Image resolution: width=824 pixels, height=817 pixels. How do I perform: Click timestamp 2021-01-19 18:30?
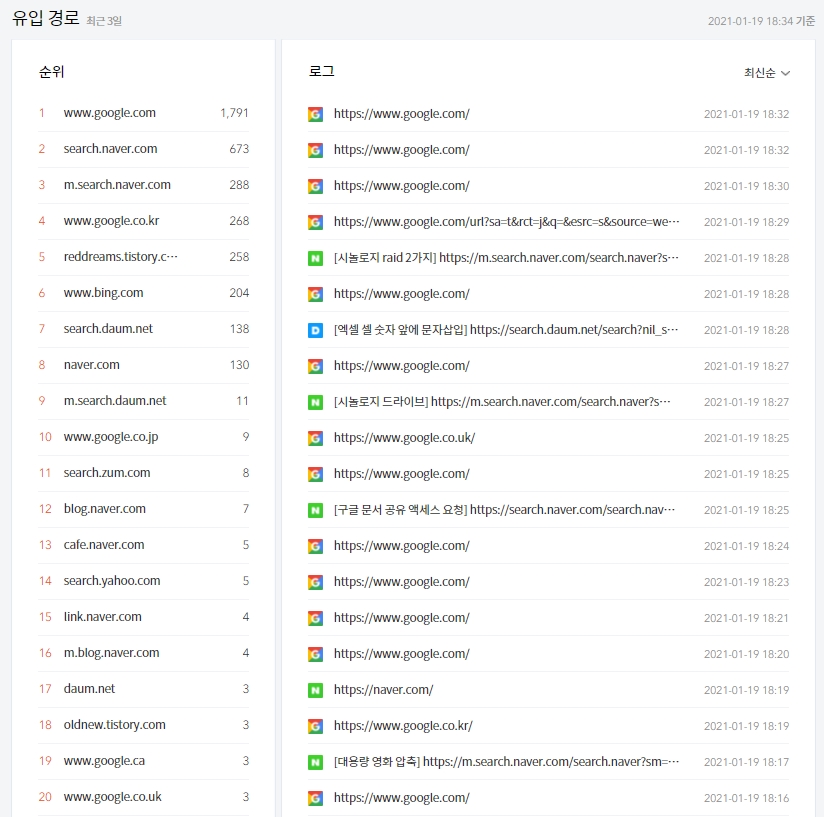pyautogui.click(x=746, y=187)
